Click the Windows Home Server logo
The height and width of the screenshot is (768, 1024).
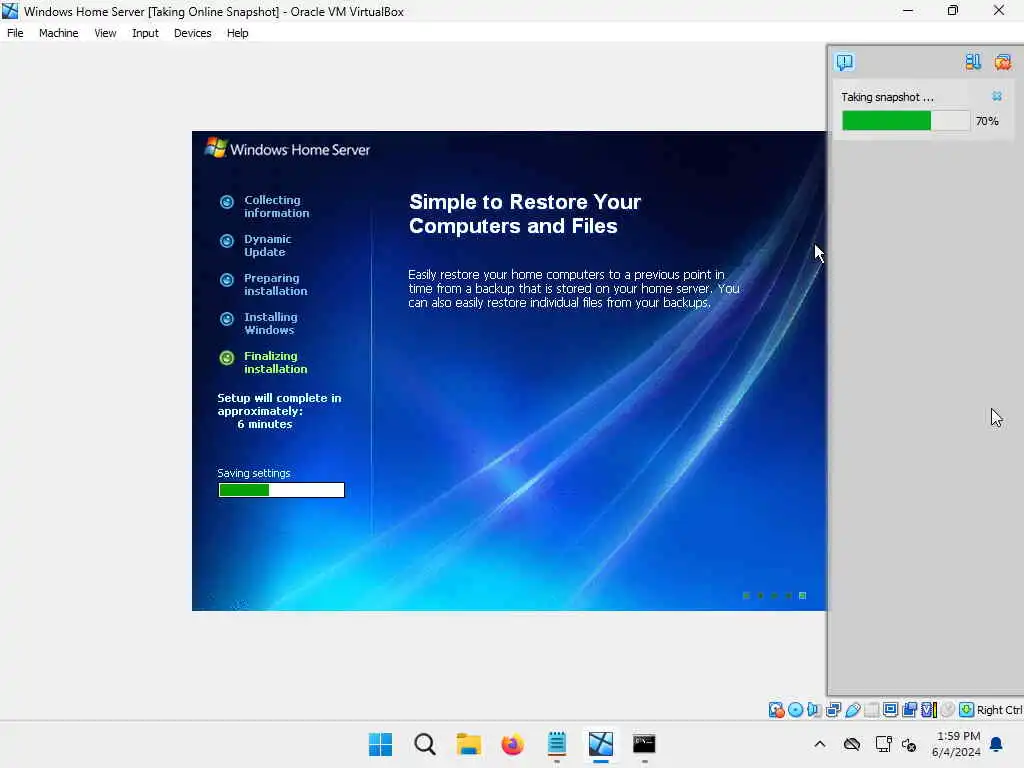[287, 148]
